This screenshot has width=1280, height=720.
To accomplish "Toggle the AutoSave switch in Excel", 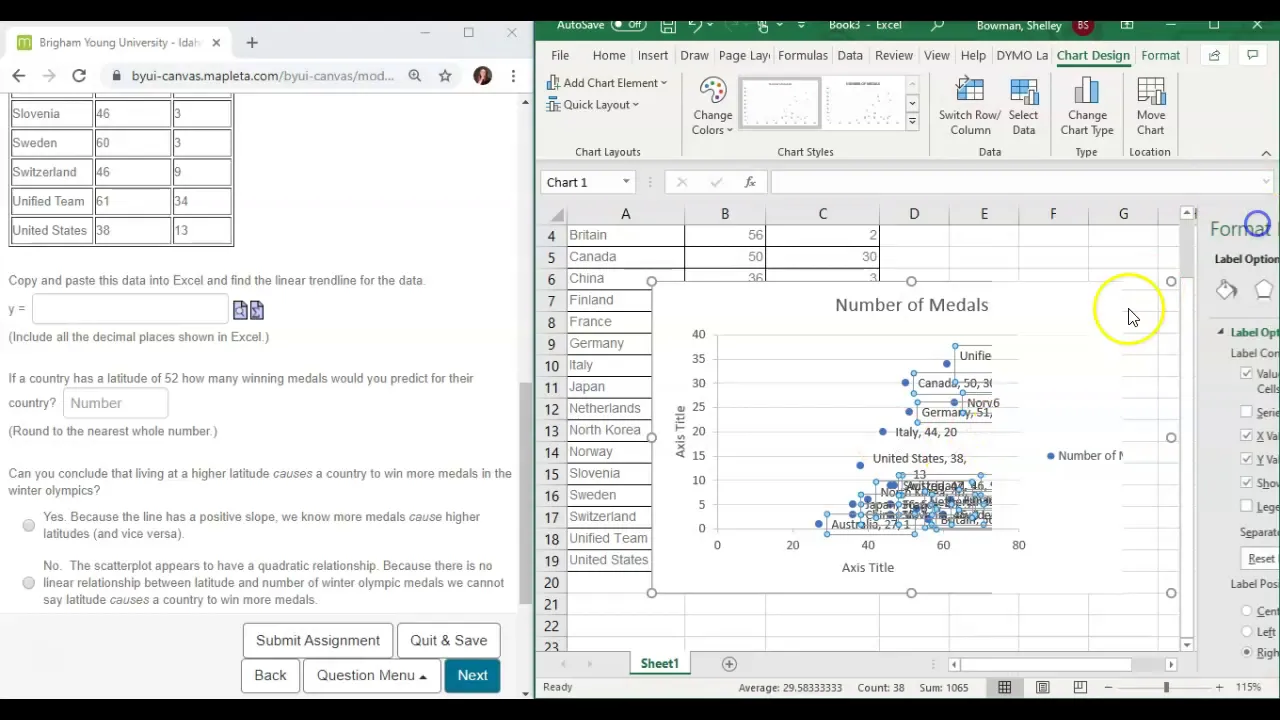I will tap(628, 25).
